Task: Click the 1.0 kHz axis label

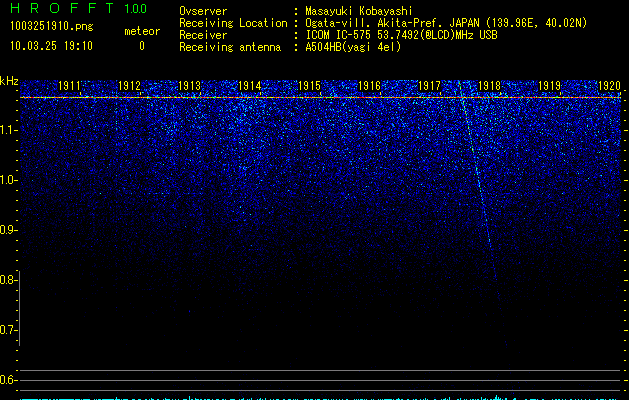Action: pyautogui.click(x=9, y=180)
